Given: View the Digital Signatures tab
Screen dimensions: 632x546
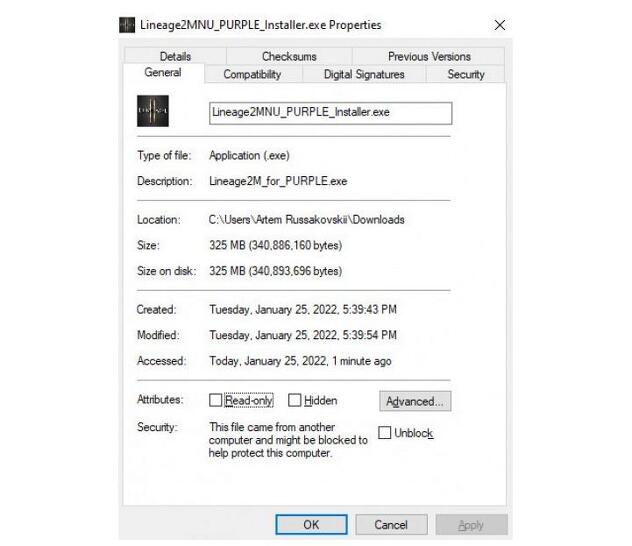Looking at the screenshot, I should tap(364, 74).
